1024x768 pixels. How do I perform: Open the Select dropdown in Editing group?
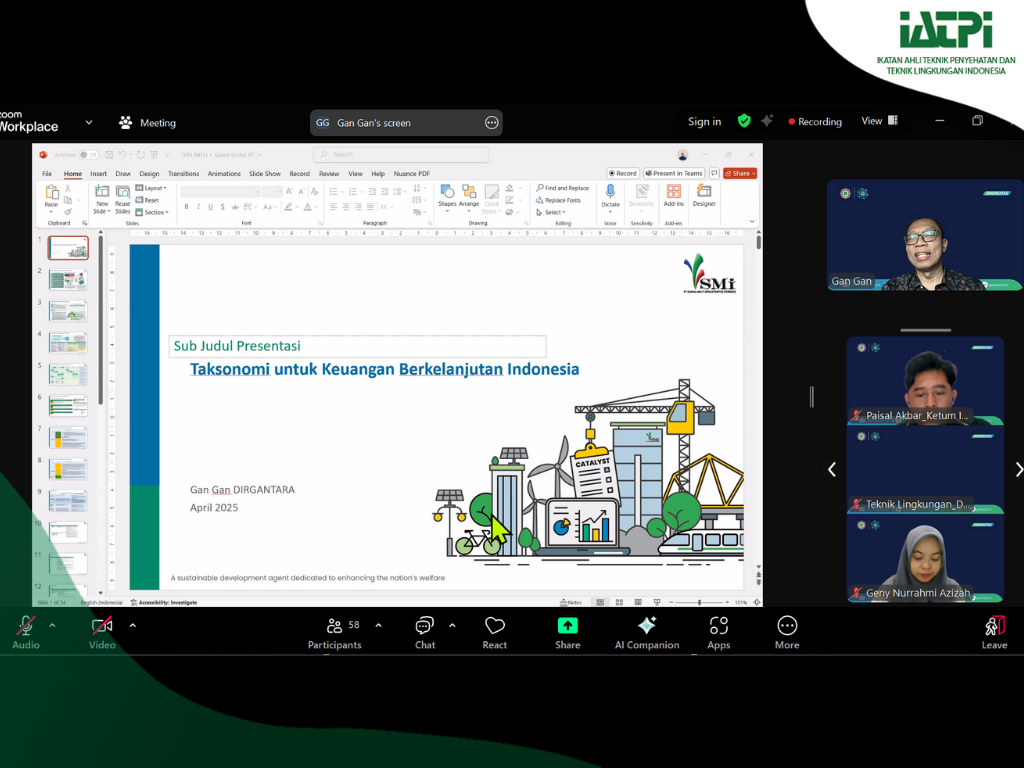tap(551, 212)
